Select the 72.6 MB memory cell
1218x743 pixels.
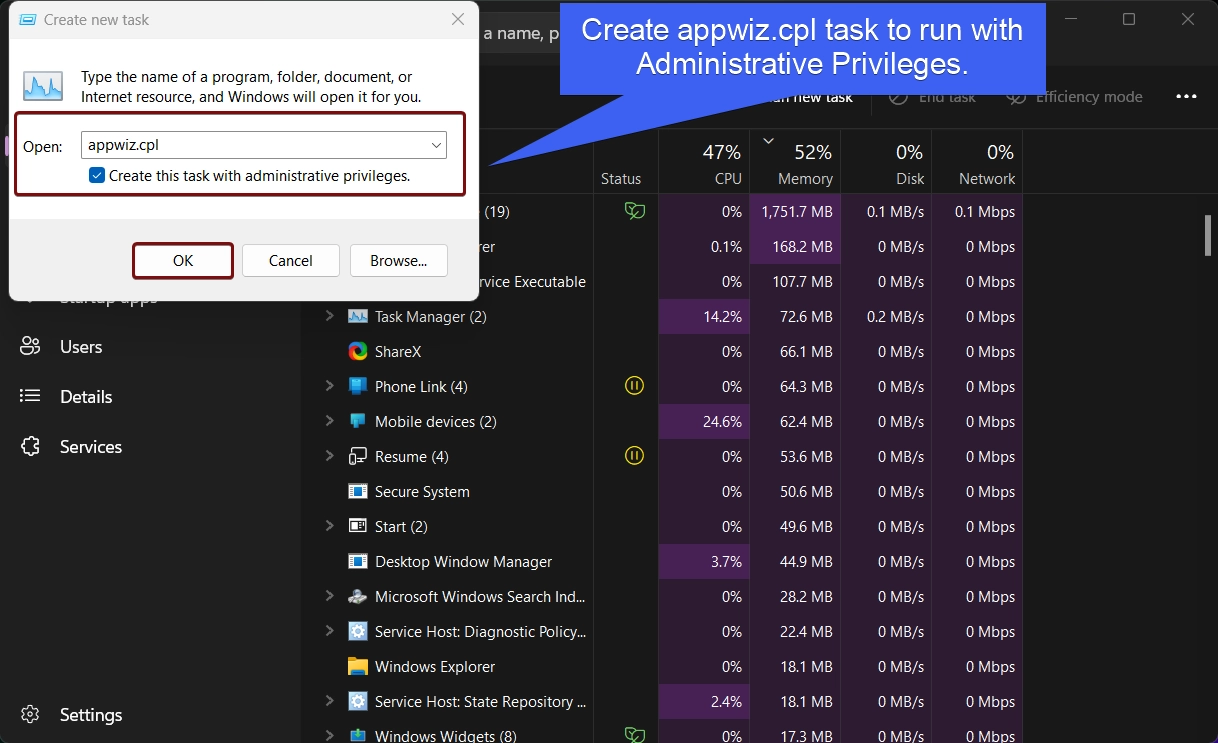click(795, 316)
